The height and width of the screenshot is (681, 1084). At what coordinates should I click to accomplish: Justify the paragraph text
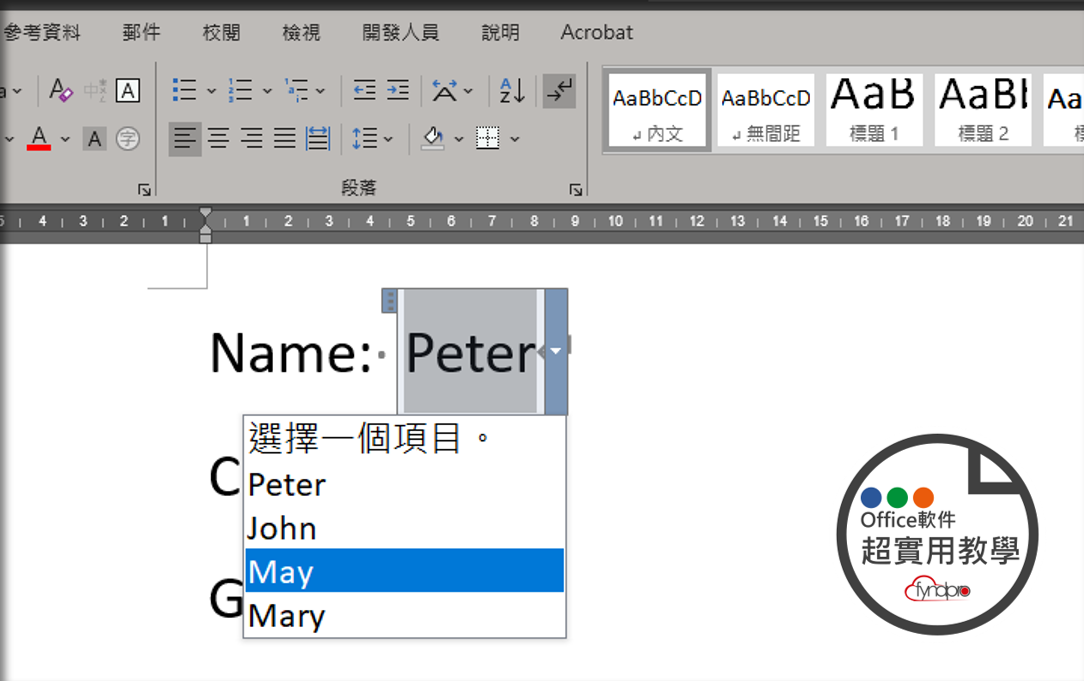[285, 139]
